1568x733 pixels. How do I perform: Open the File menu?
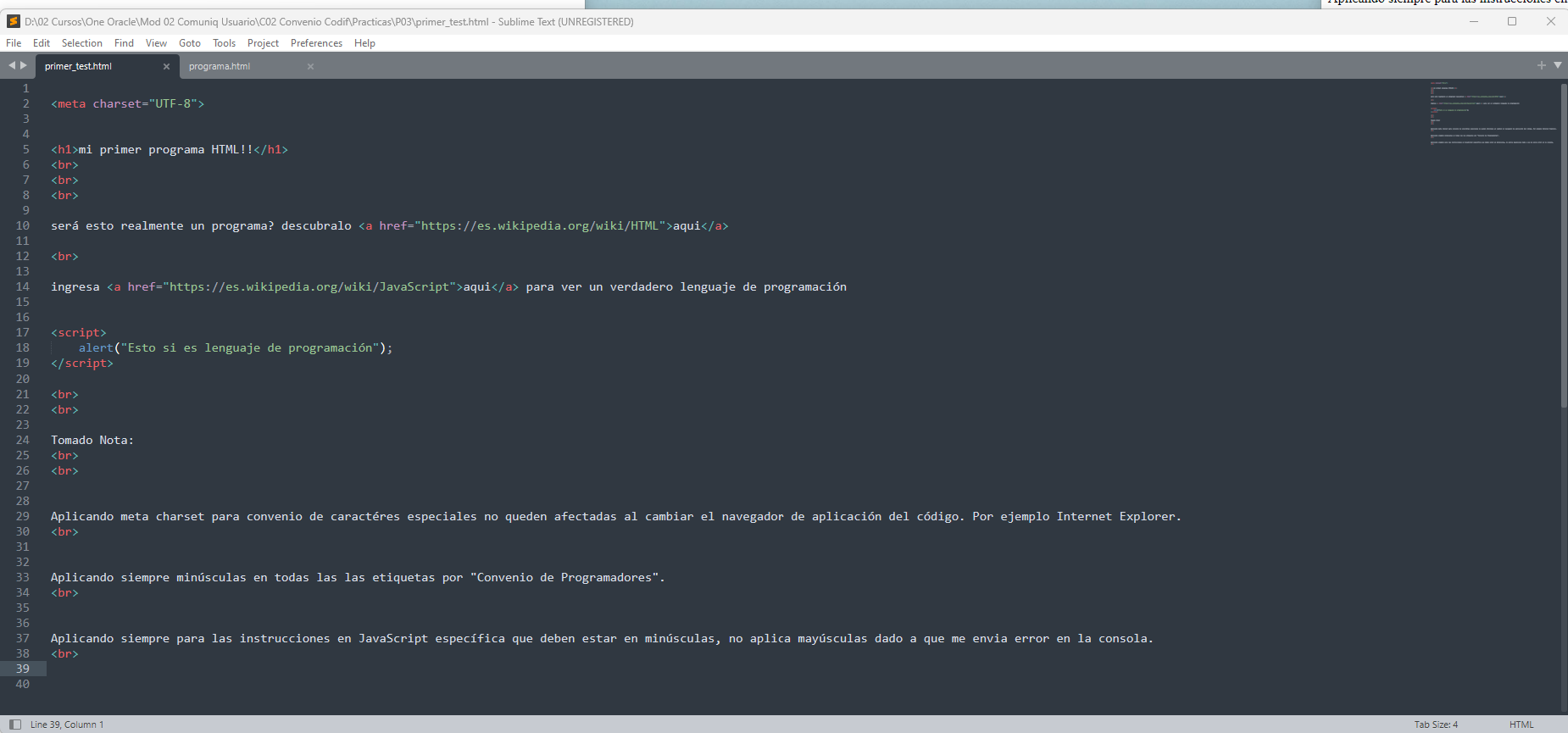click(x=14, y=43)
